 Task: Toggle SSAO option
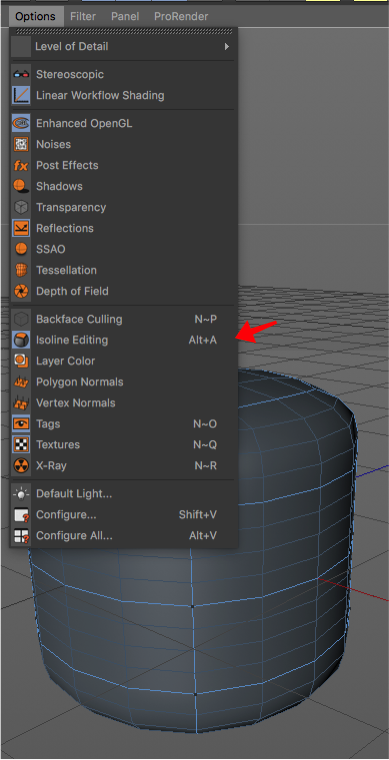pyautogui.click(x=124, y=249)
